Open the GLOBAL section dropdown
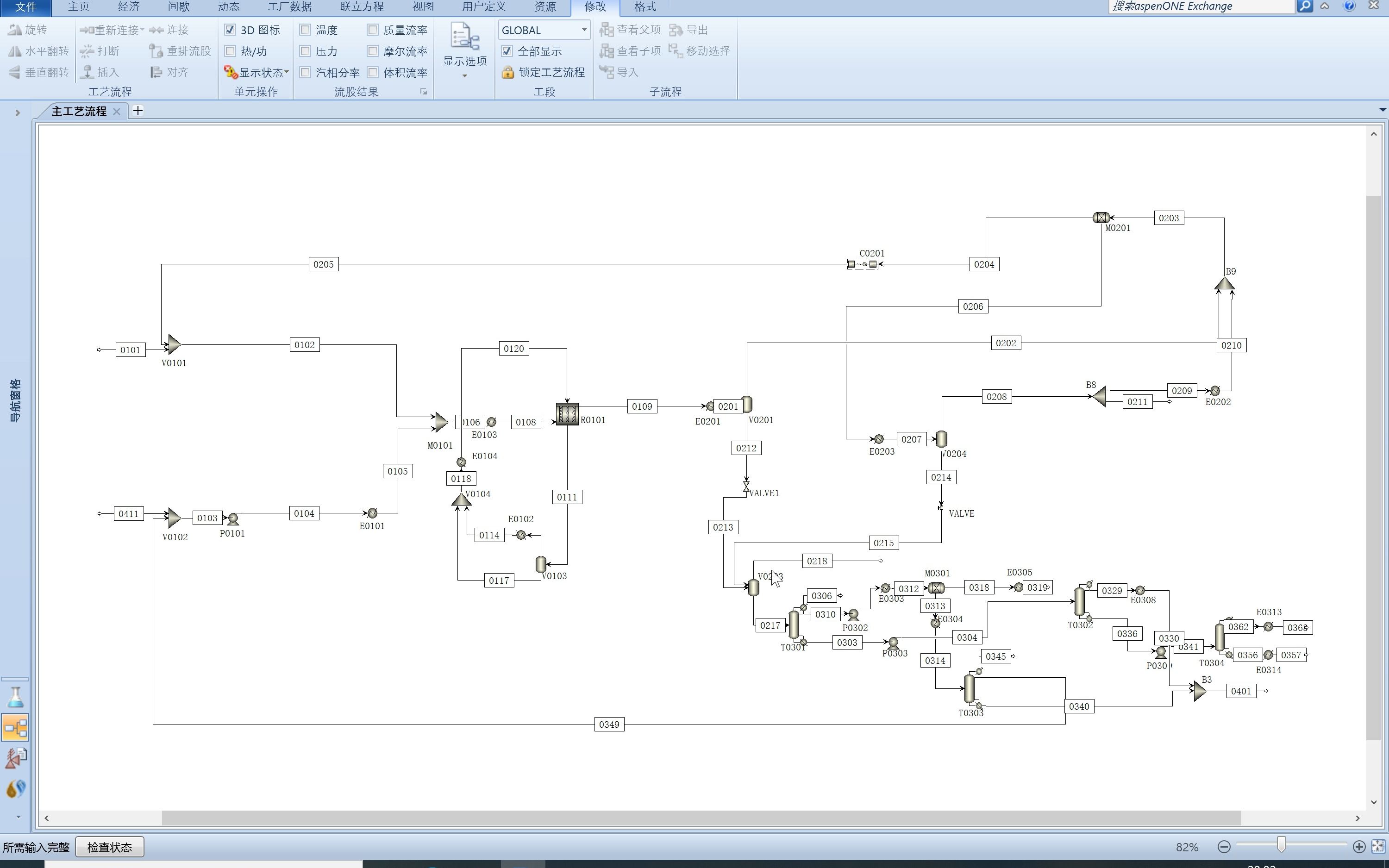Screen dimensions: 1389x868 click(x=584, y=30)
